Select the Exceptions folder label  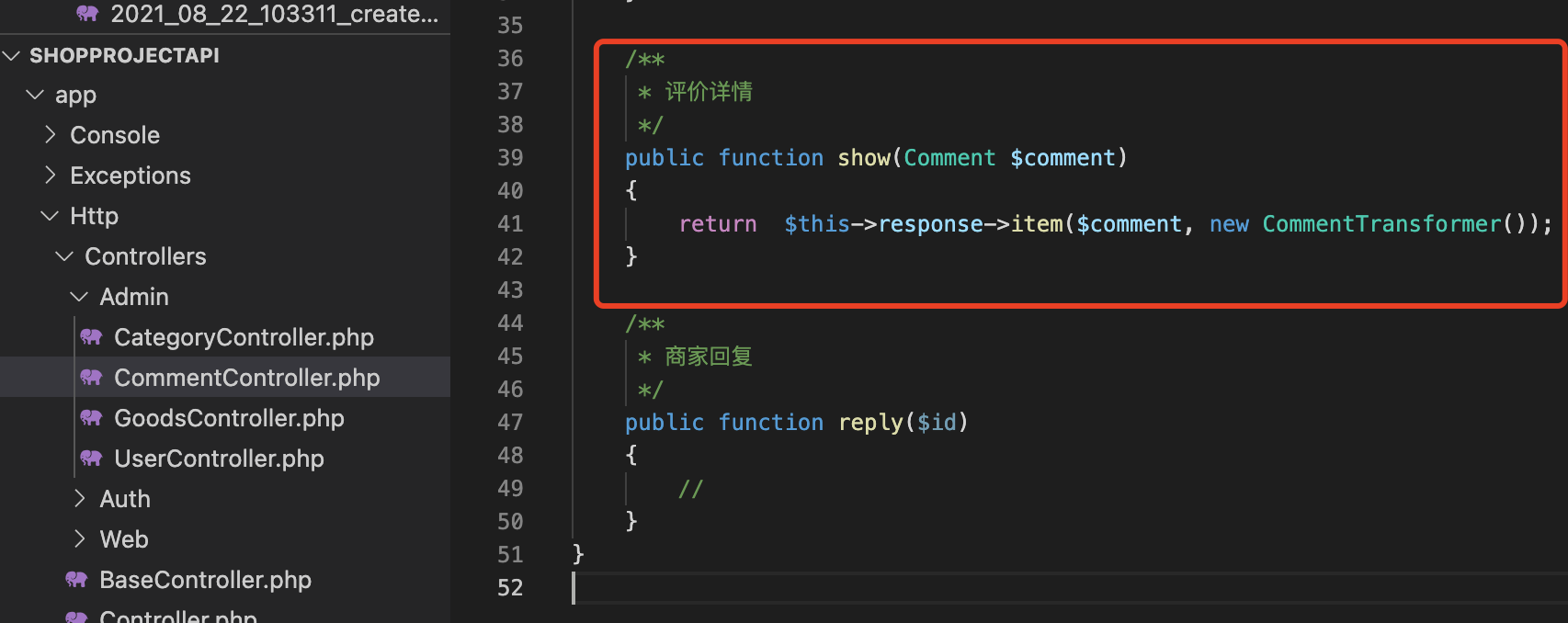coord(131,176)
